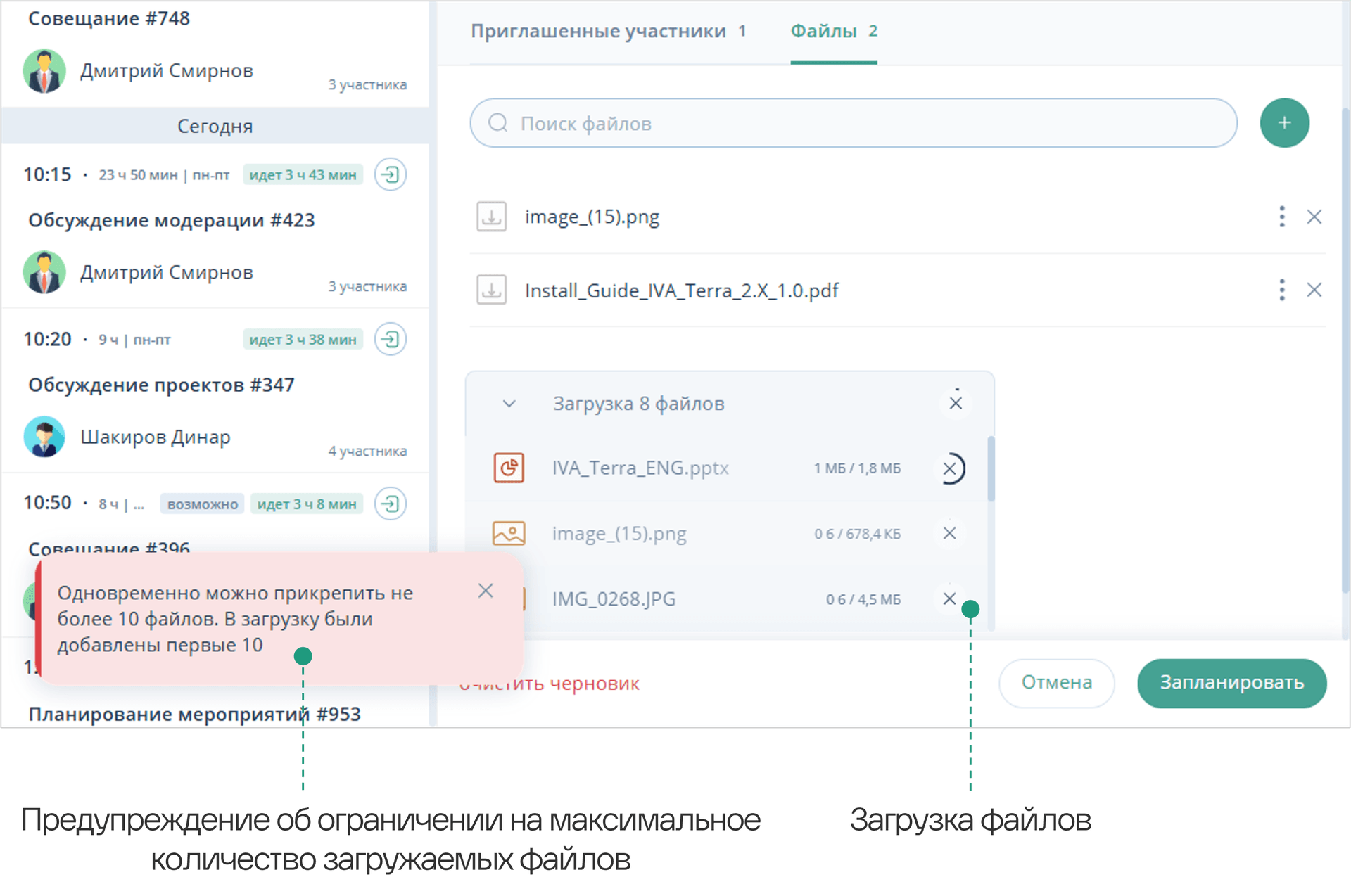Click 'идет 3 ч 38 мин' badge
Image resolution: width=1351 pixels, height=896 pixels.
coord(303,340)
